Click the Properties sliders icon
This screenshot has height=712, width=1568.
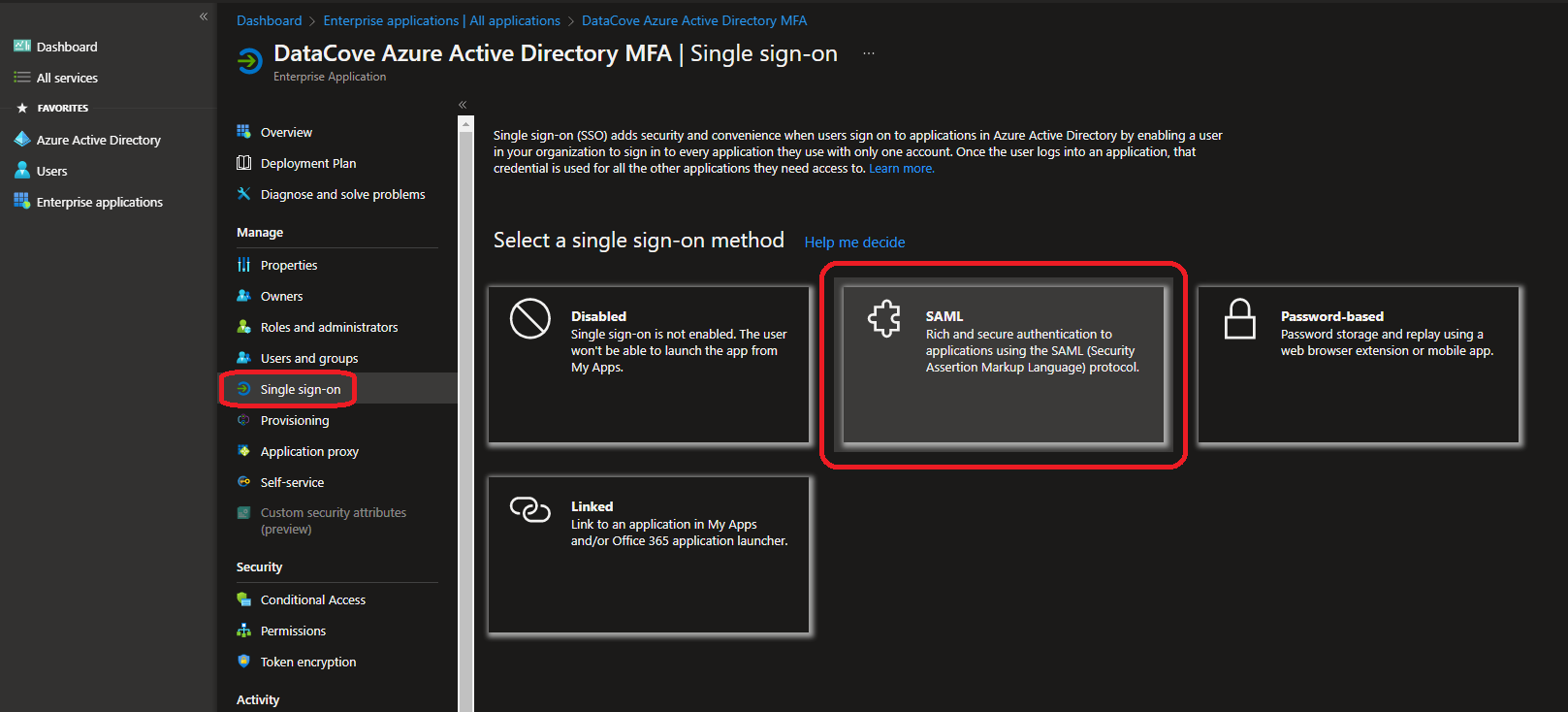(x=243, y=265)
